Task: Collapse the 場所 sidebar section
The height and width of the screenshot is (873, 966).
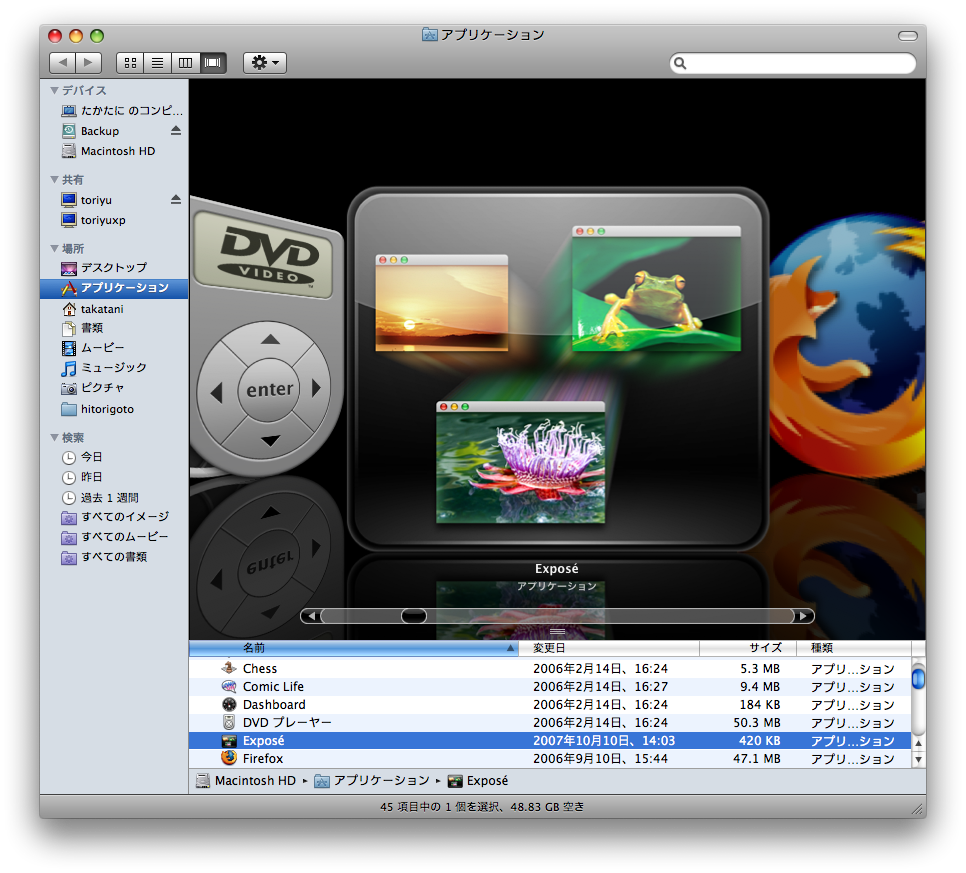Action: point(55,249)
